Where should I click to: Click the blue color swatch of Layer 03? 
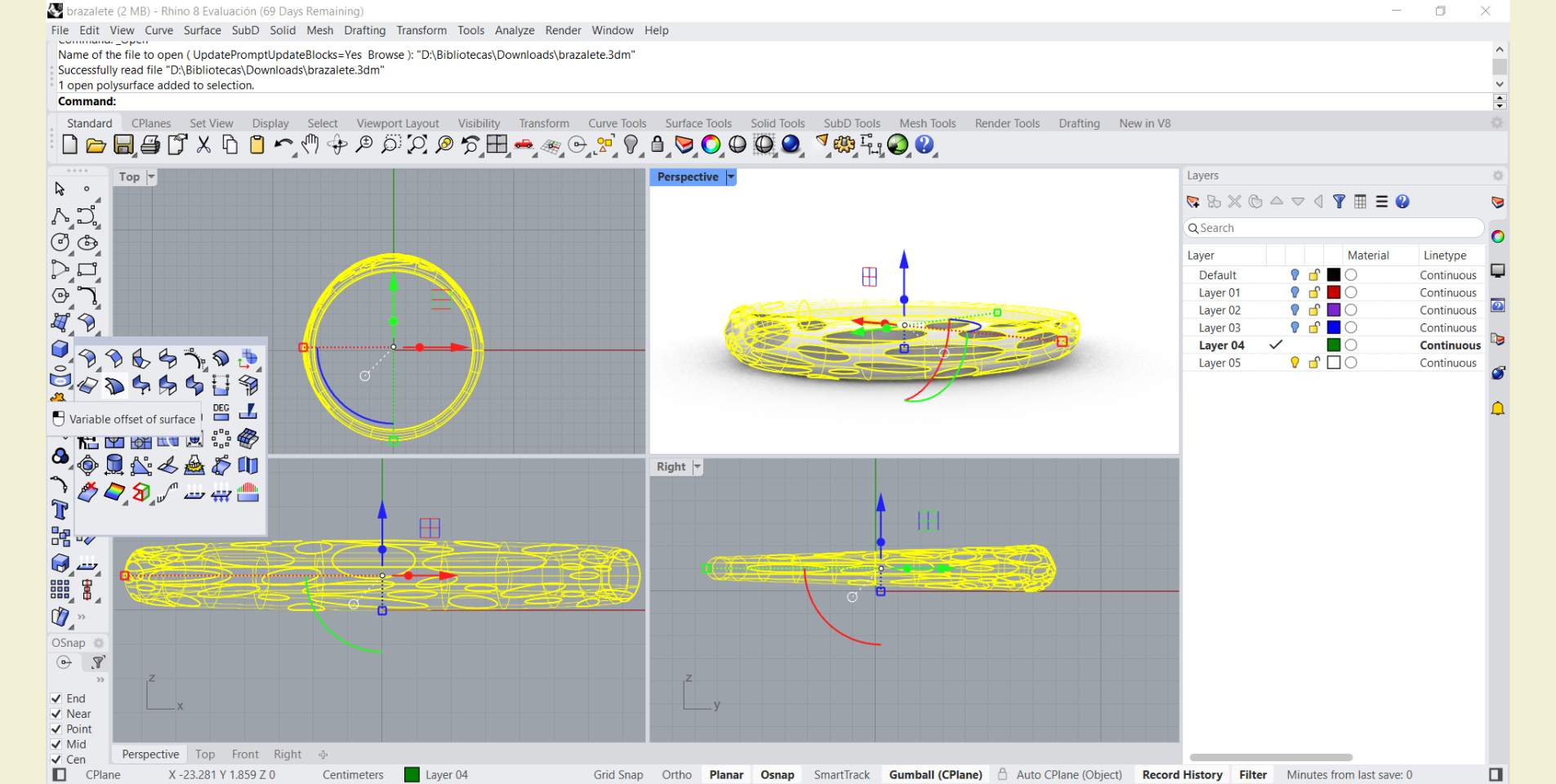tap(1334, 327)
